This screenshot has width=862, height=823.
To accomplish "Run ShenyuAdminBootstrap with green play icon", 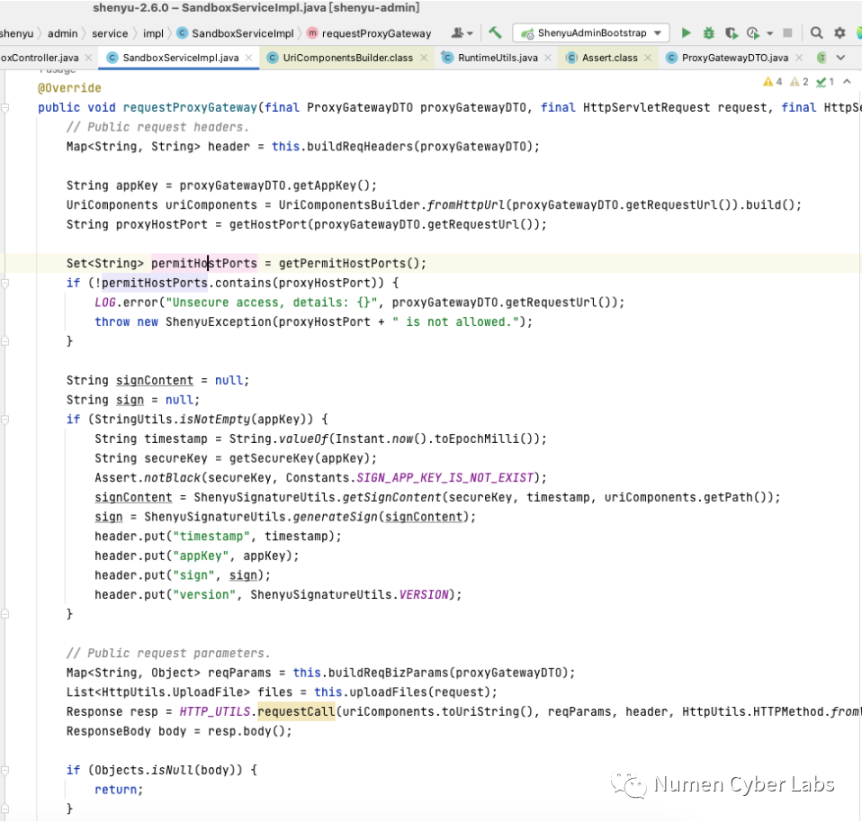I will (686, 33).
